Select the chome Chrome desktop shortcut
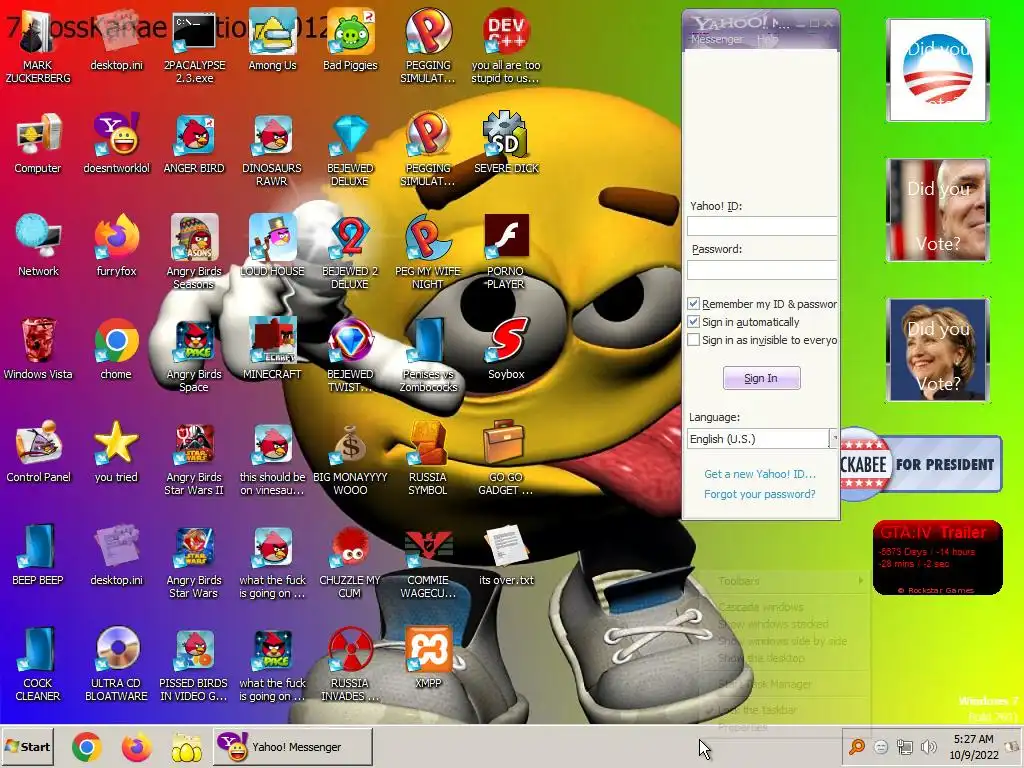The width and height of the screenshot is (1024, 768). click(116, 349)
